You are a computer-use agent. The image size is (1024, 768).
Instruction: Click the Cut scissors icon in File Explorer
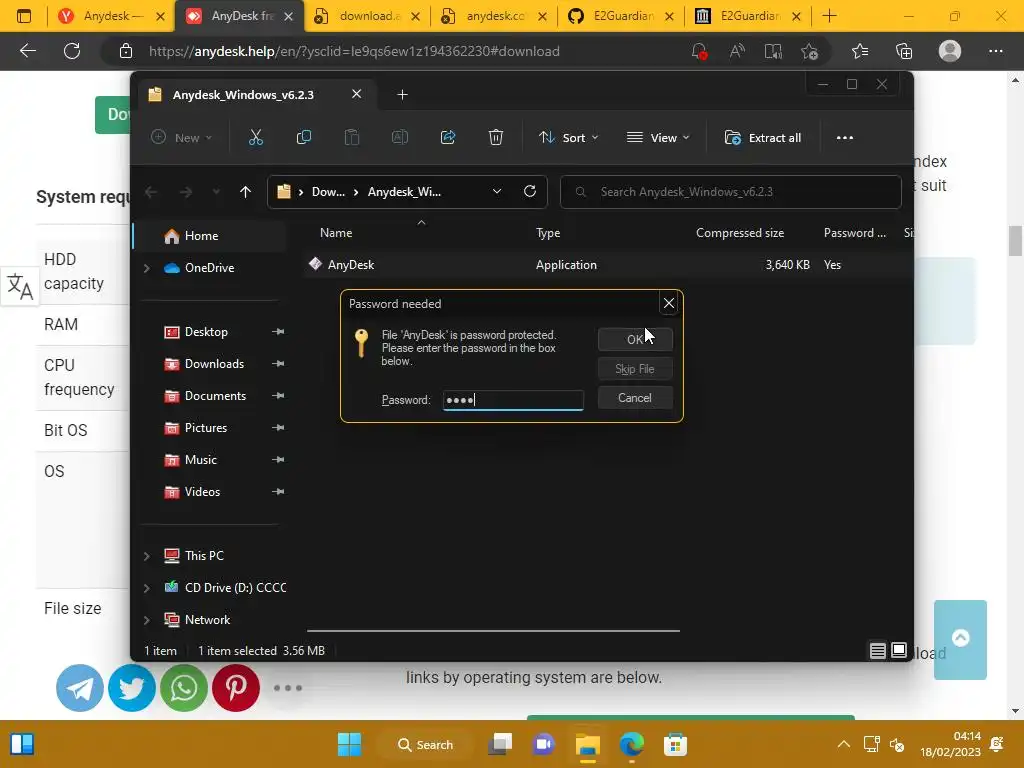pos(255,138)
